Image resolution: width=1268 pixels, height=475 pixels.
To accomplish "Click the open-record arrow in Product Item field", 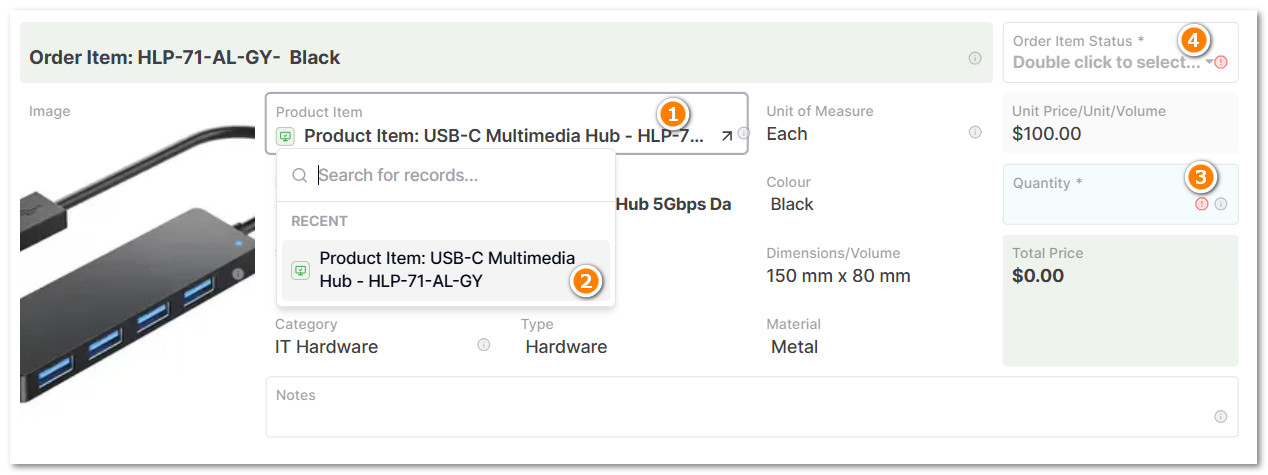I will point(726,135).
